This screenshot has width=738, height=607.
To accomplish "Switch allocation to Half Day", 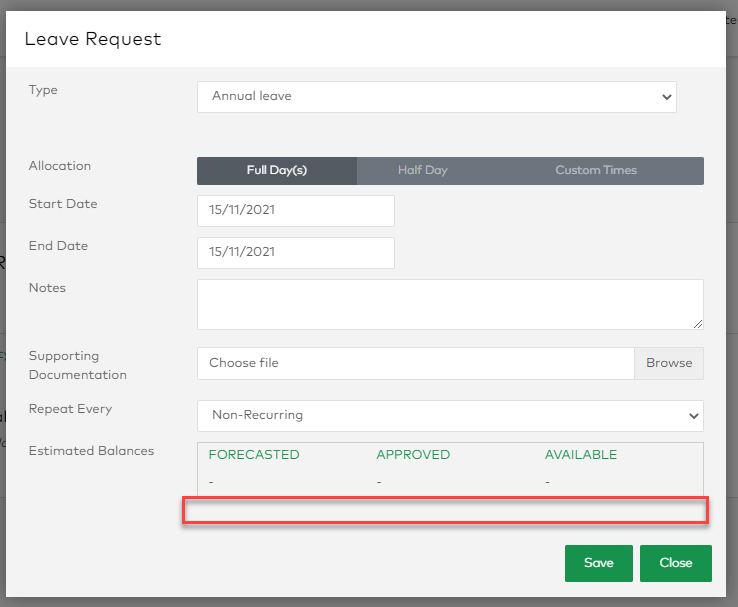I will click(x=422, y=171).
